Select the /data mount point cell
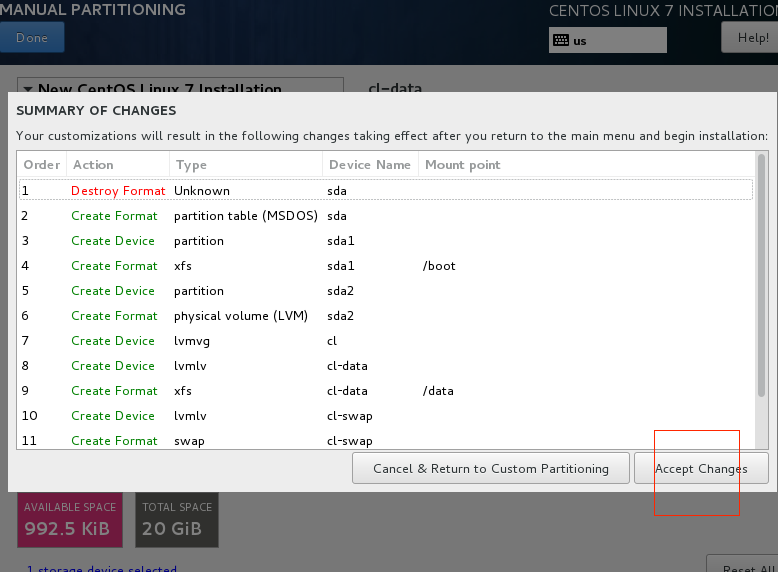The width and height of the screenshot is (778, 572). 438,391
